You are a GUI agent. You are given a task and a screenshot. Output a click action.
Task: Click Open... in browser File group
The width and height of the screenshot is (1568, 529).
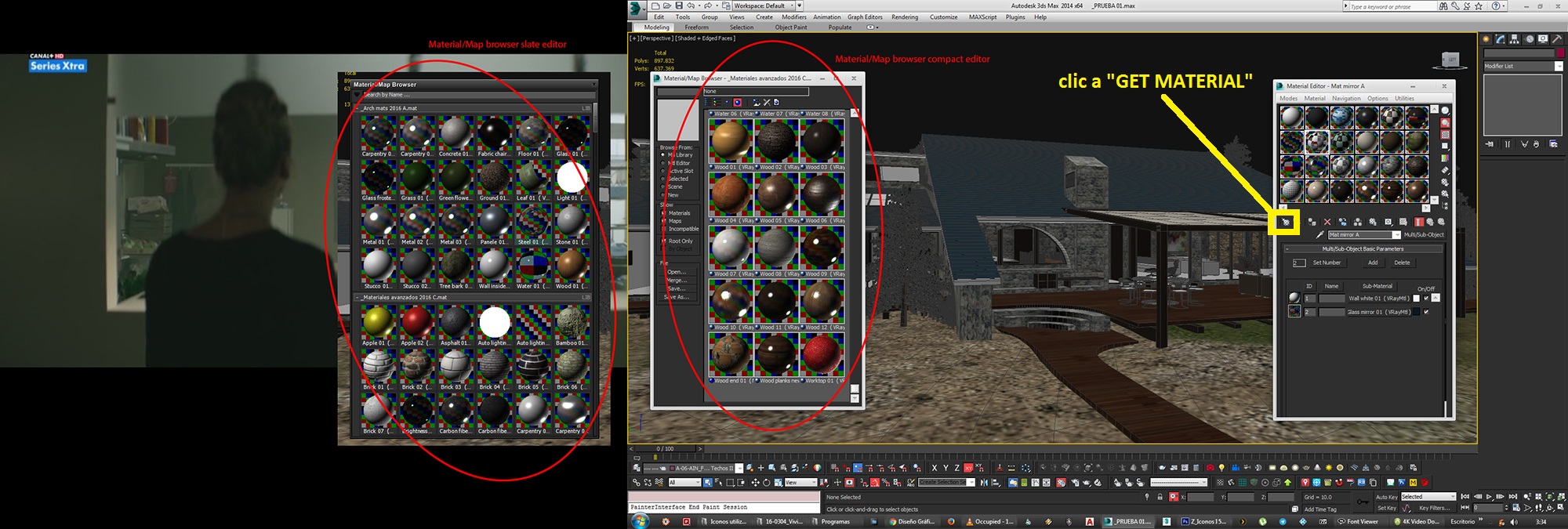click(x=677, y=272)
